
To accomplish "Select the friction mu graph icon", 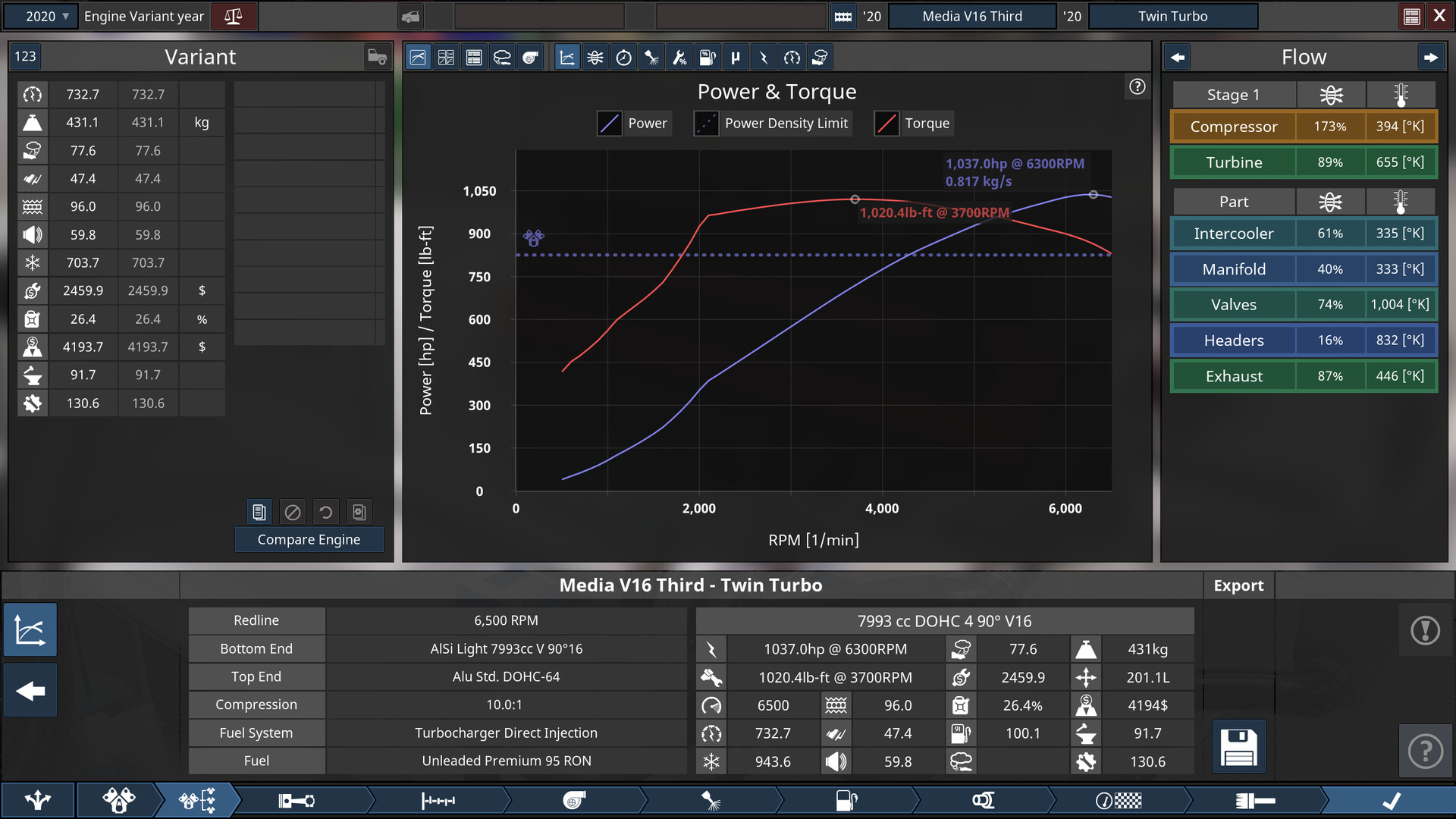I will coord(735,58).
